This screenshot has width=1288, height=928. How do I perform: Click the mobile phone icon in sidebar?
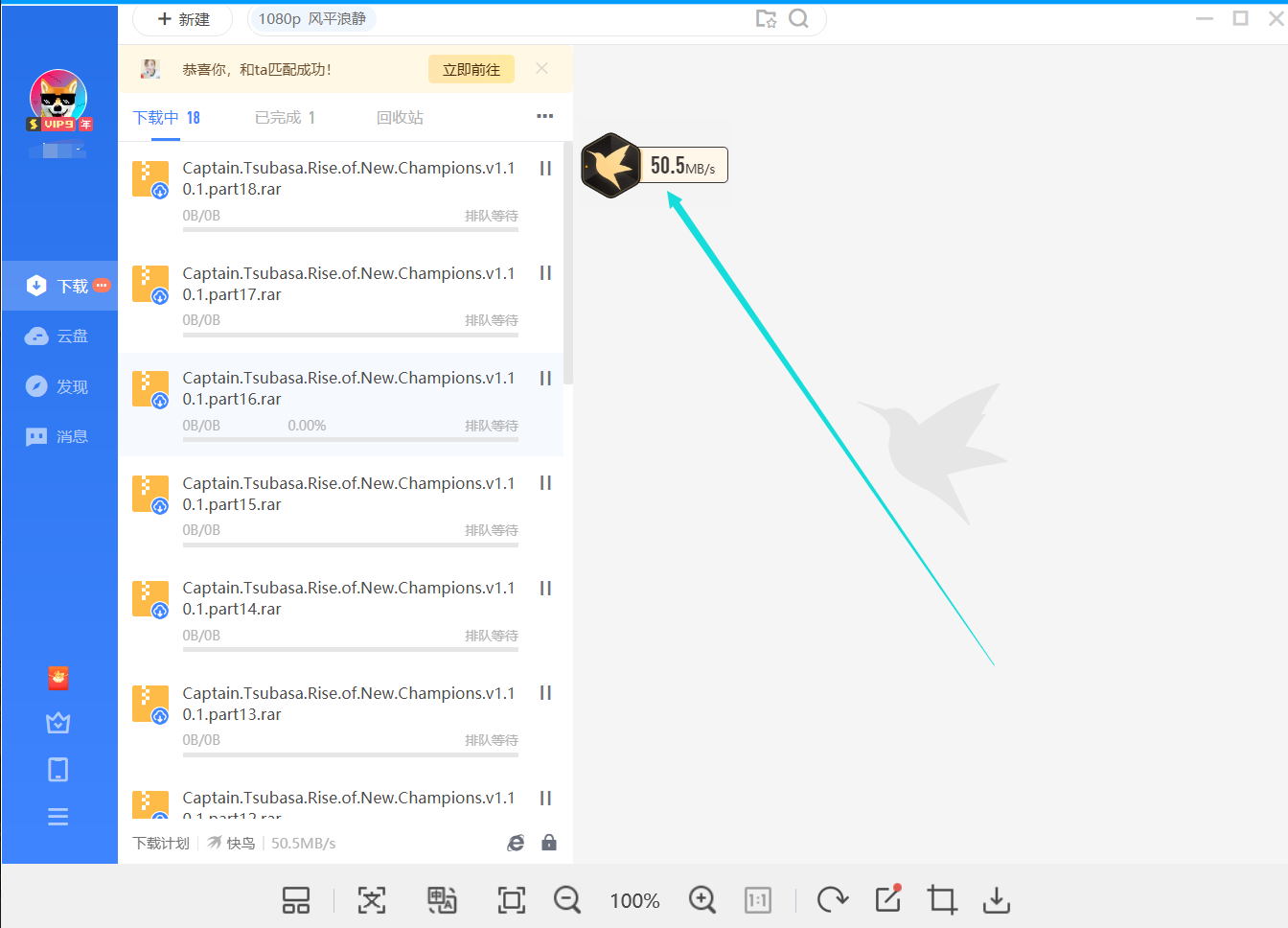point(58,770)
